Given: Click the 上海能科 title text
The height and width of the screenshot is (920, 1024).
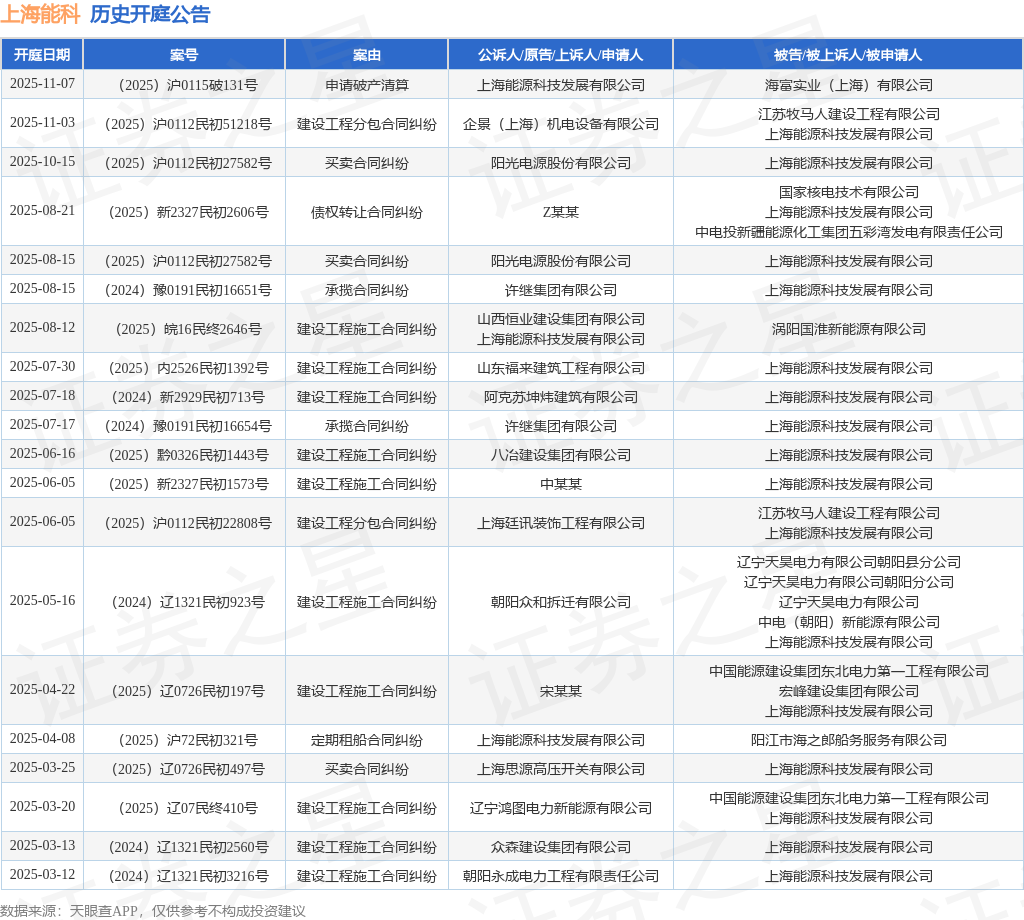Looking at the screenshot, I should point(40,14).
